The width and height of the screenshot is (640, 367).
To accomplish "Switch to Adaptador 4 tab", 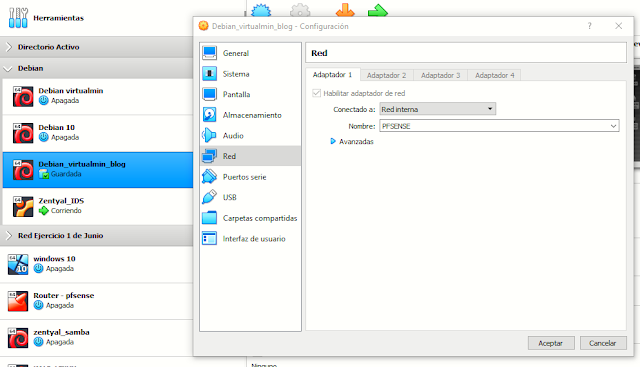I will click(494, 75).
